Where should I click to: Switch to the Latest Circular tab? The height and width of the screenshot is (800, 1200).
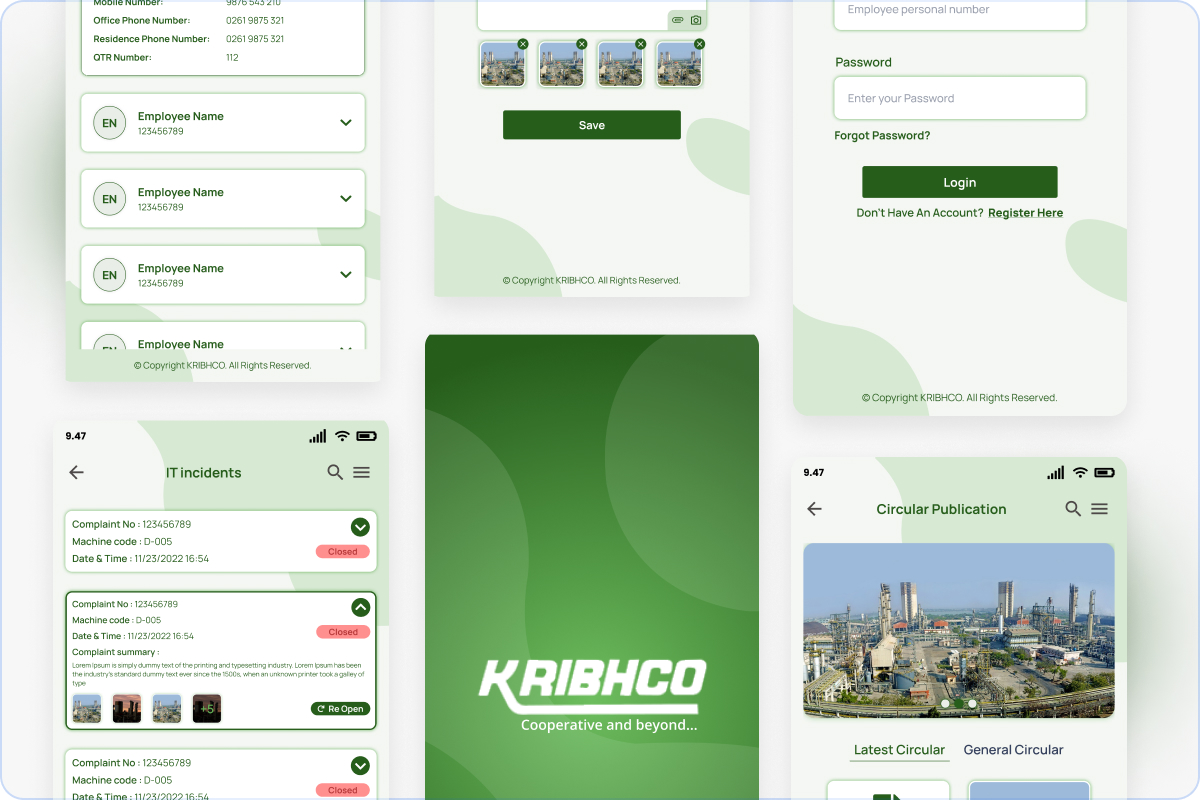(899, 750)
